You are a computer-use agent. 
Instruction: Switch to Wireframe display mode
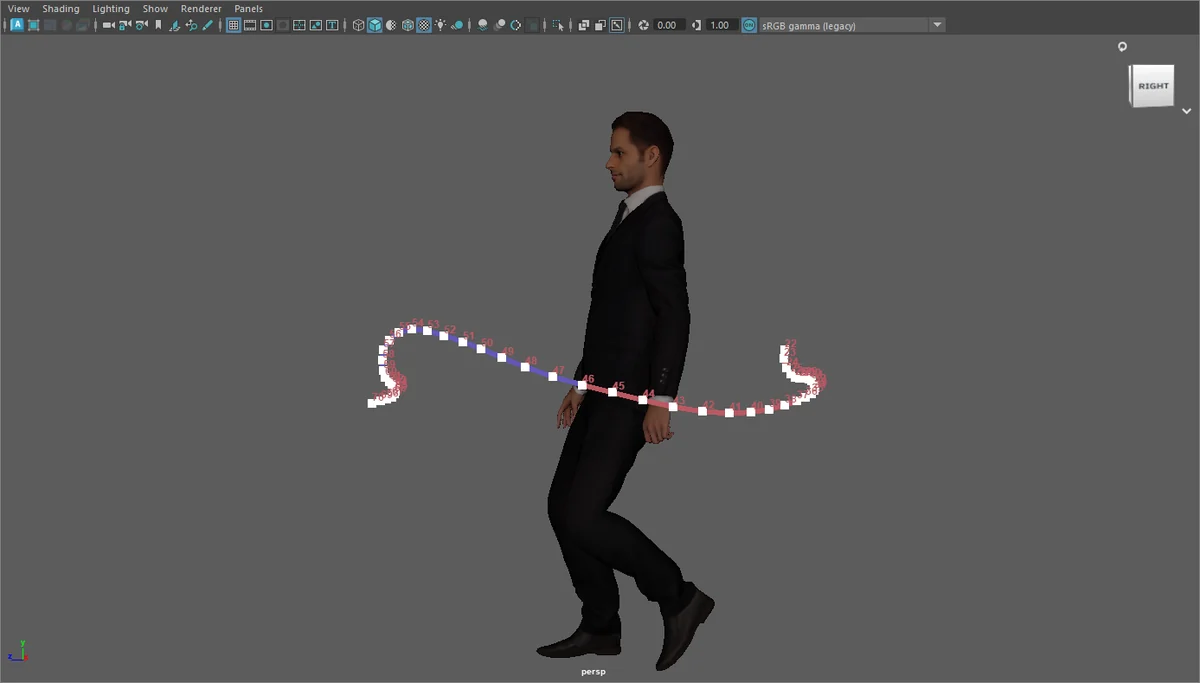[x=358, y=25]
